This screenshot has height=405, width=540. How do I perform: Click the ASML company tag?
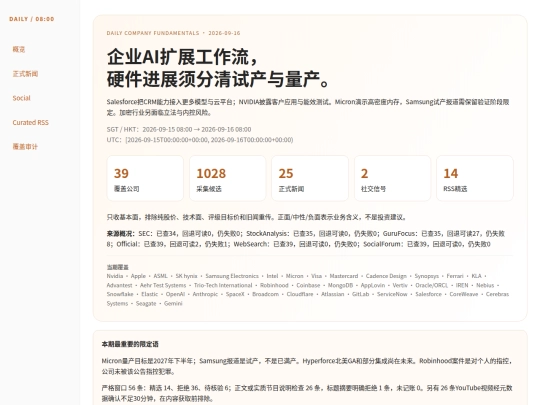click(160, 276)
